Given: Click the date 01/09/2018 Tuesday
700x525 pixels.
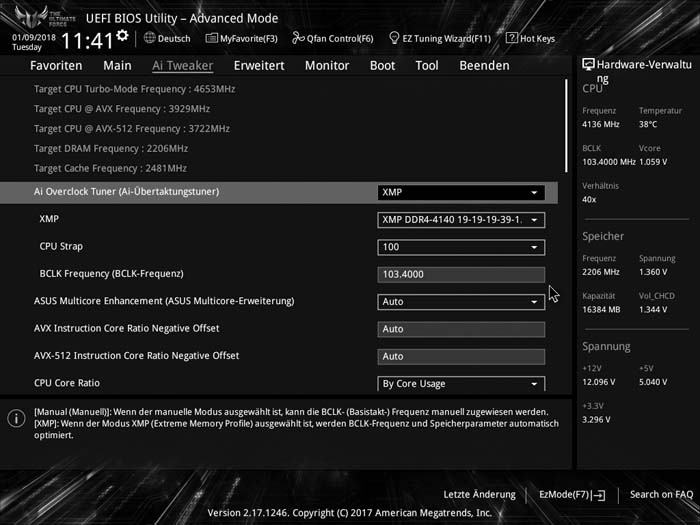Looking at the screenshot, I should pos(33,42).
